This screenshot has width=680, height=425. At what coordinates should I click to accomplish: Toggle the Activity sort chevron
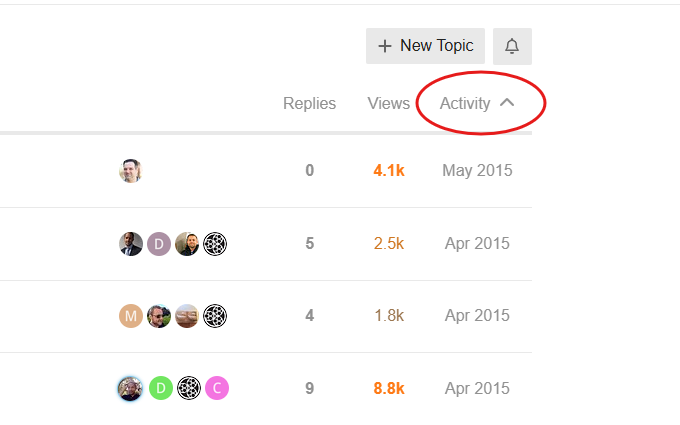pyautogui.click(x=507, y=103)
